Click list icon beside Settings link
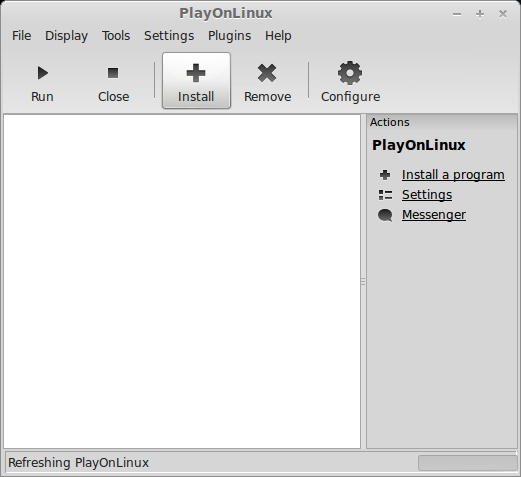521x477 pixels. coord(385,195)
